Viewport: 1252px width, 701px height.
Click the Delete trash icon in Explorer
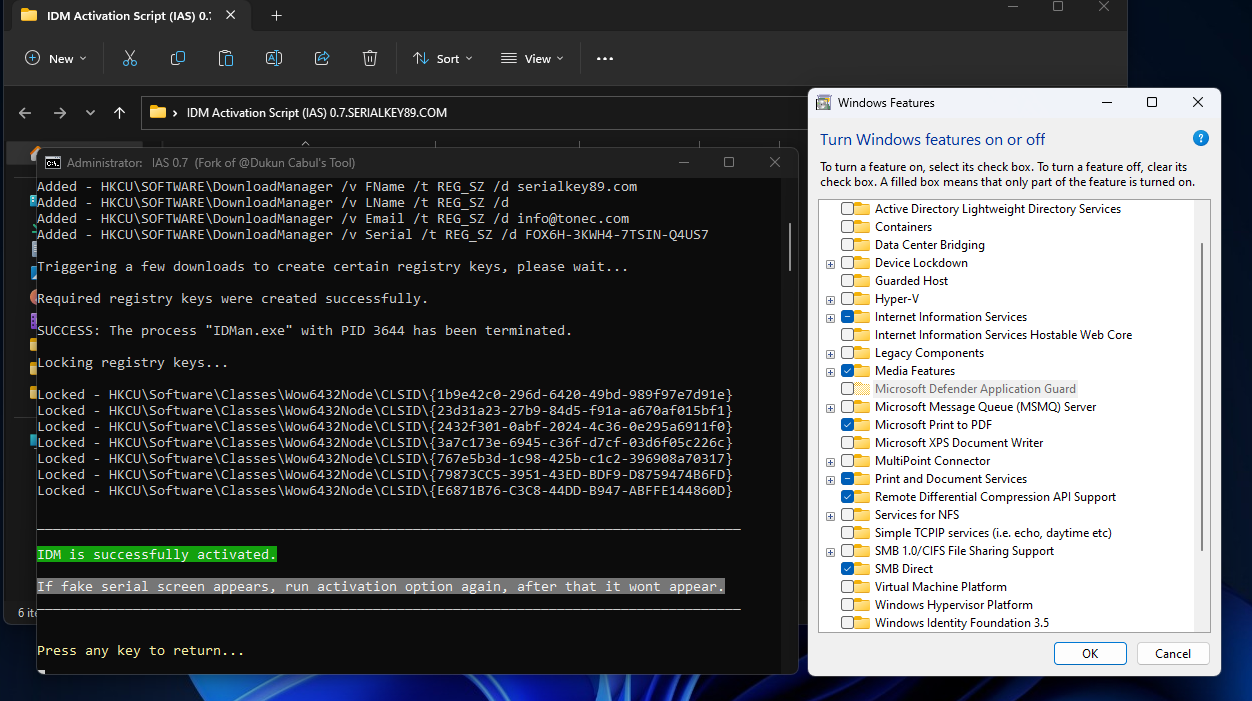(370, 58)
